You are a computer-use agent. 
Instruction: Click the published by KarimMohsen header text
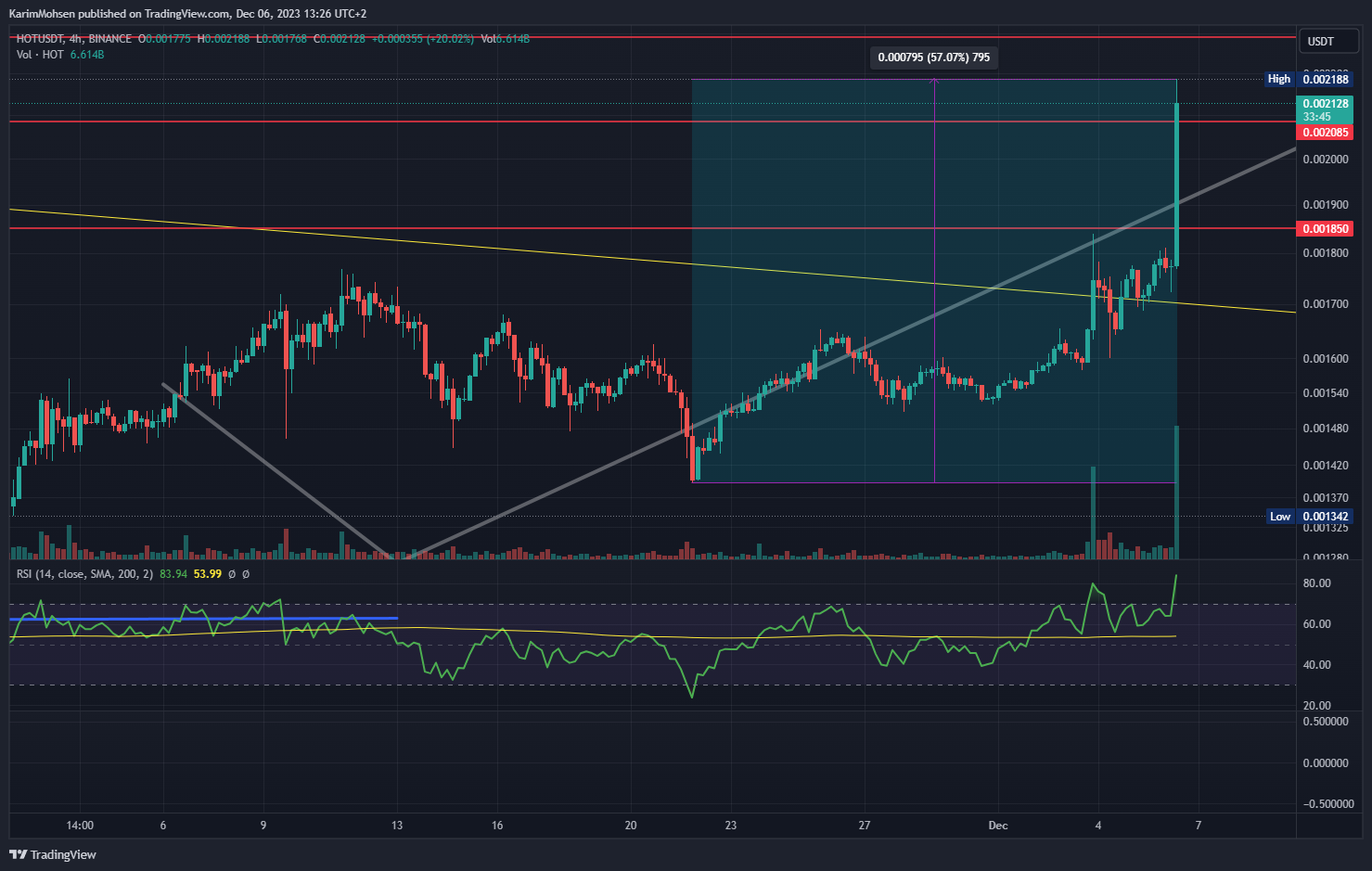click(x=187, y=14)
